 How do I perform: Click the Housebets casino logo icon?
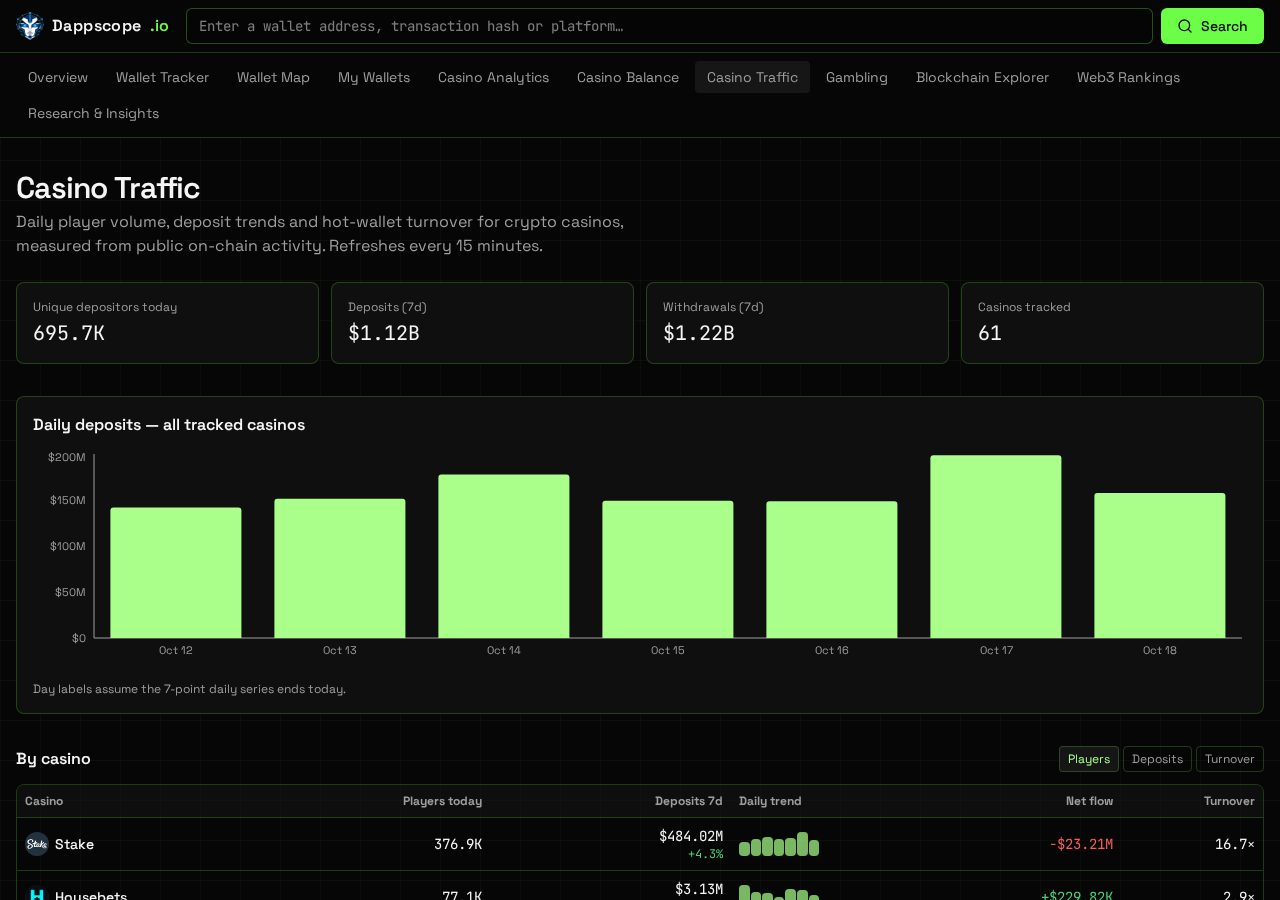point(37,896)
